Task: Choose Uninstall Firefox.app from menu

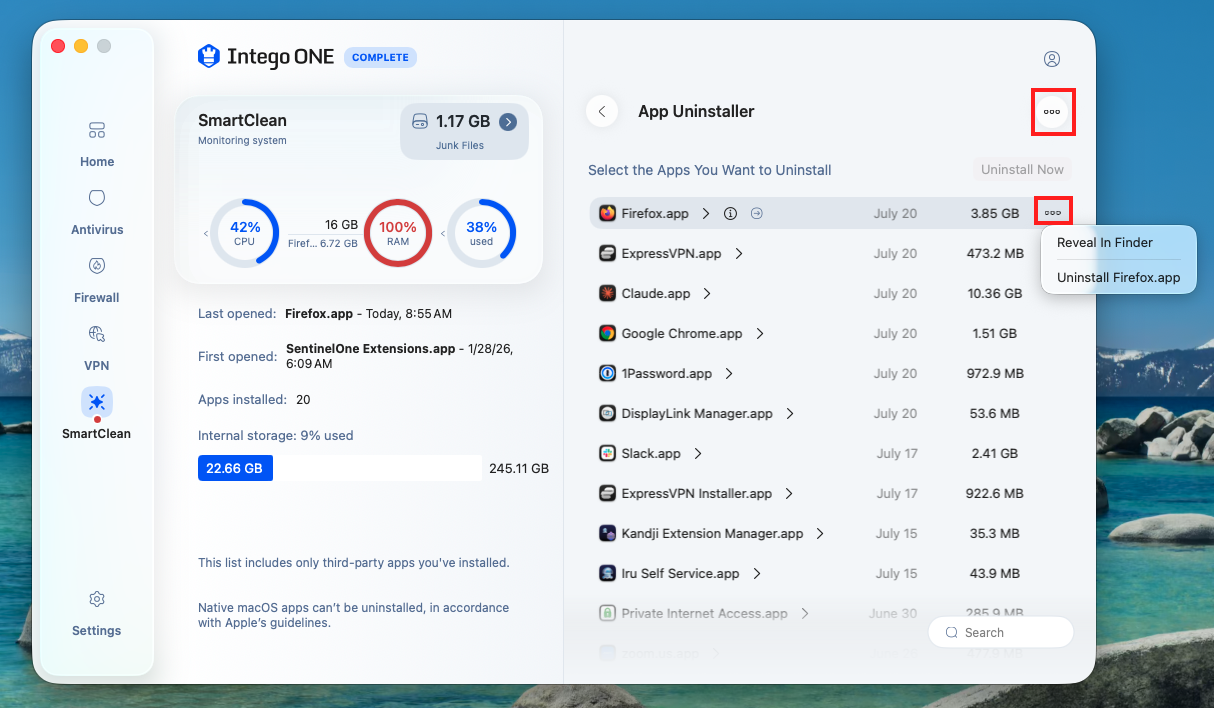Action: (1118, 278)
